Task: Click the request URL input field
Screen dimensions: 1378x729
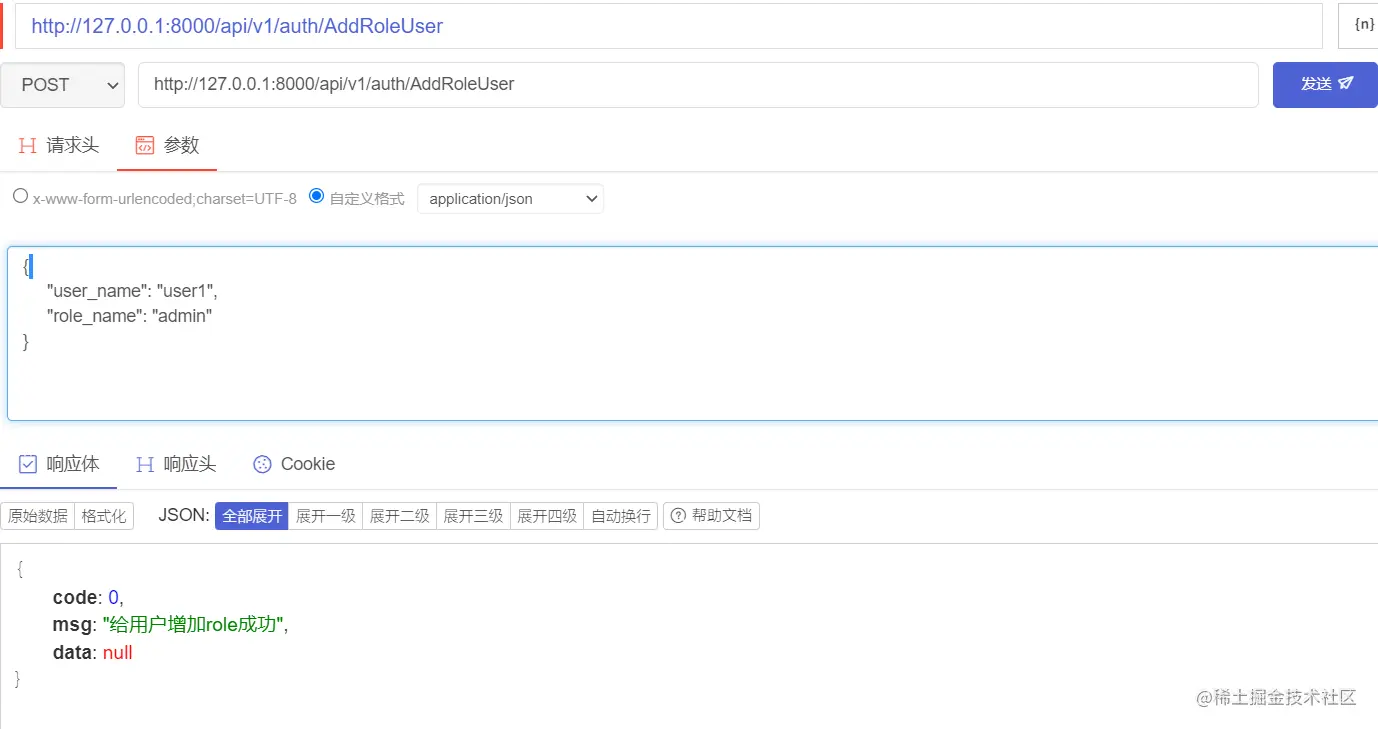Action: (x=698, y=85)
